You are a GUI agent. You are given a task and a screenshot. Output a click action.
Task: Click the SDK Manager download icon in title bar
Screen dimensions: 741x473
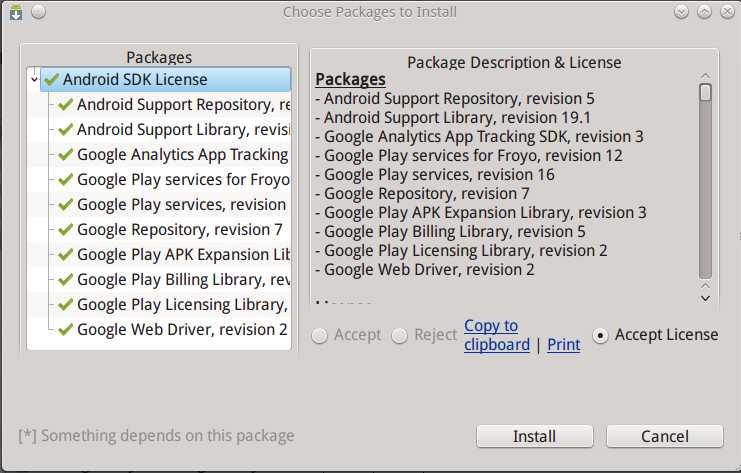click(x=16, y=12)
